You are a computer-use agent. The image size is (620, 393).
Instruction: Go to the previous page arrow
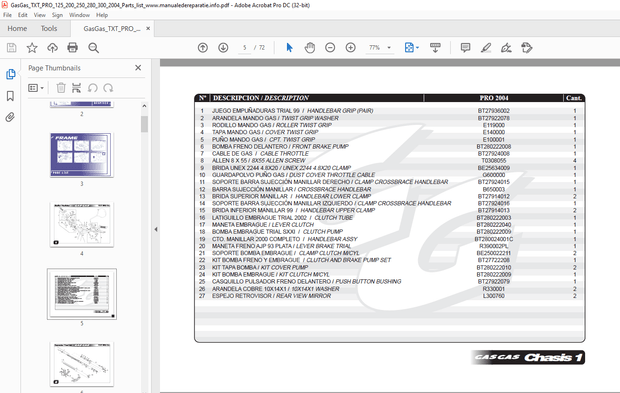click(x=203, y=48)
